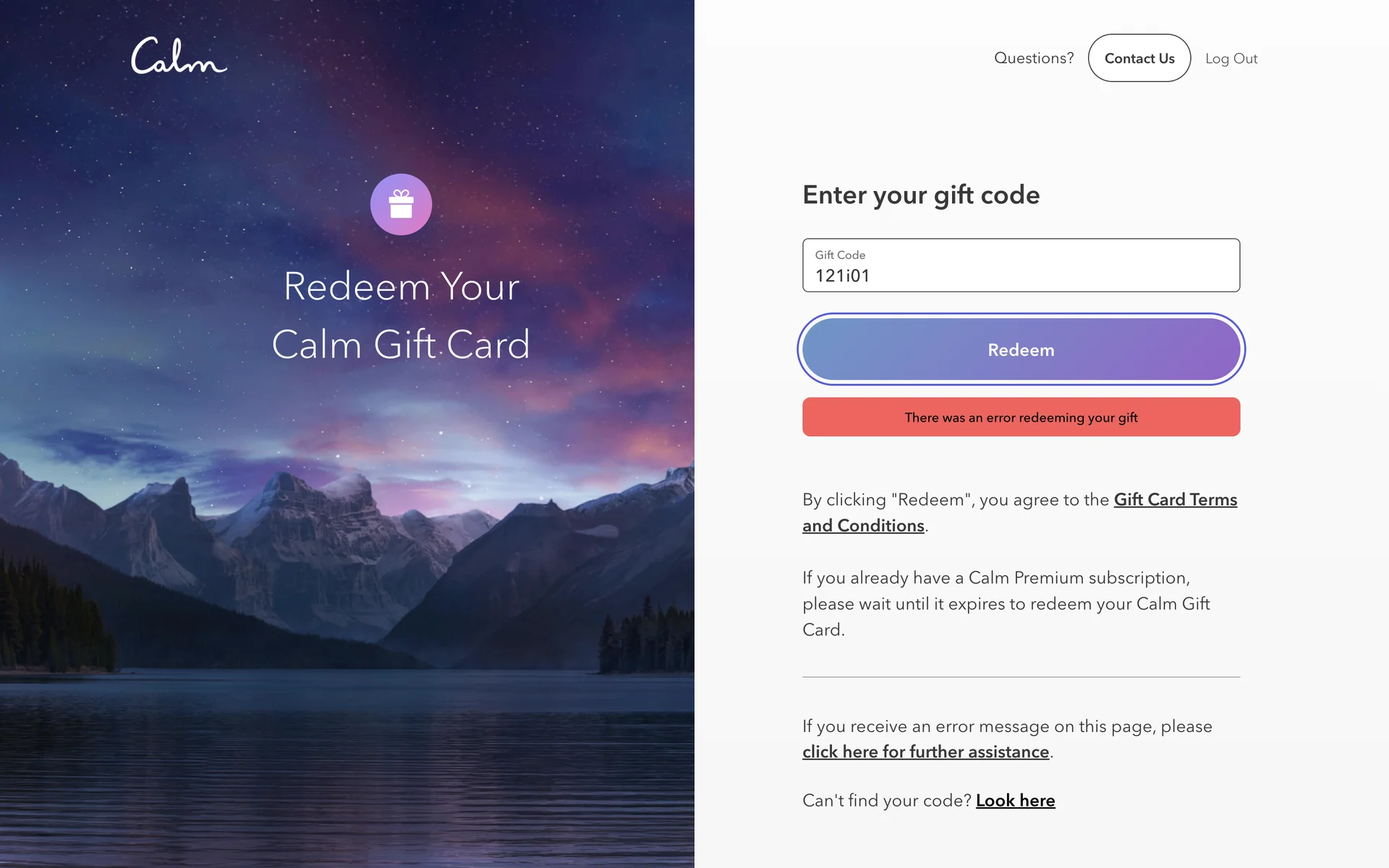Viewport: 1389px width, 868px height.
Task: Click the Enter your gift code heading
Action: [x=921, y=195]
